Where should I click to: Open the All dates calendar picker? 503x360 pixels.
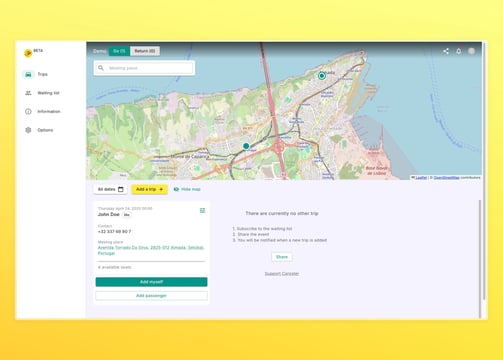pyautogui.click(x=110, y=189)
